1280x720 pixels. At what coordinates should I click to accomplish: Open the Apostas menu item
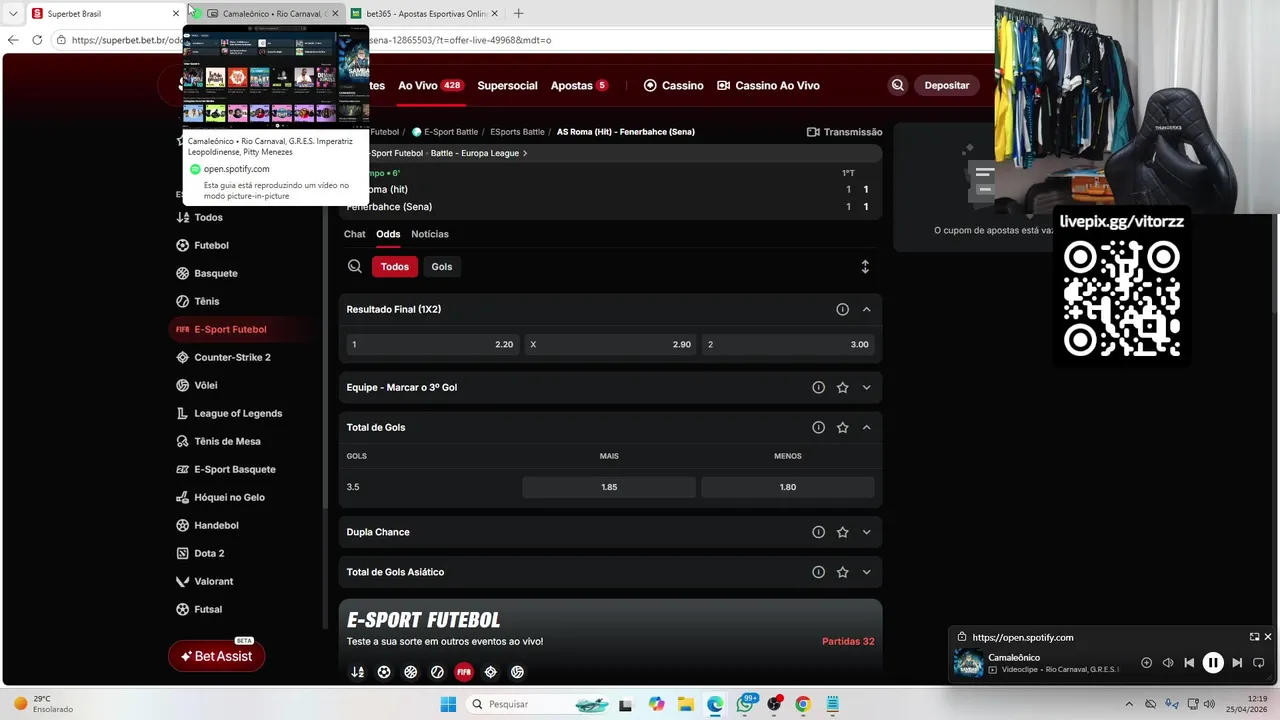point(579,86)
